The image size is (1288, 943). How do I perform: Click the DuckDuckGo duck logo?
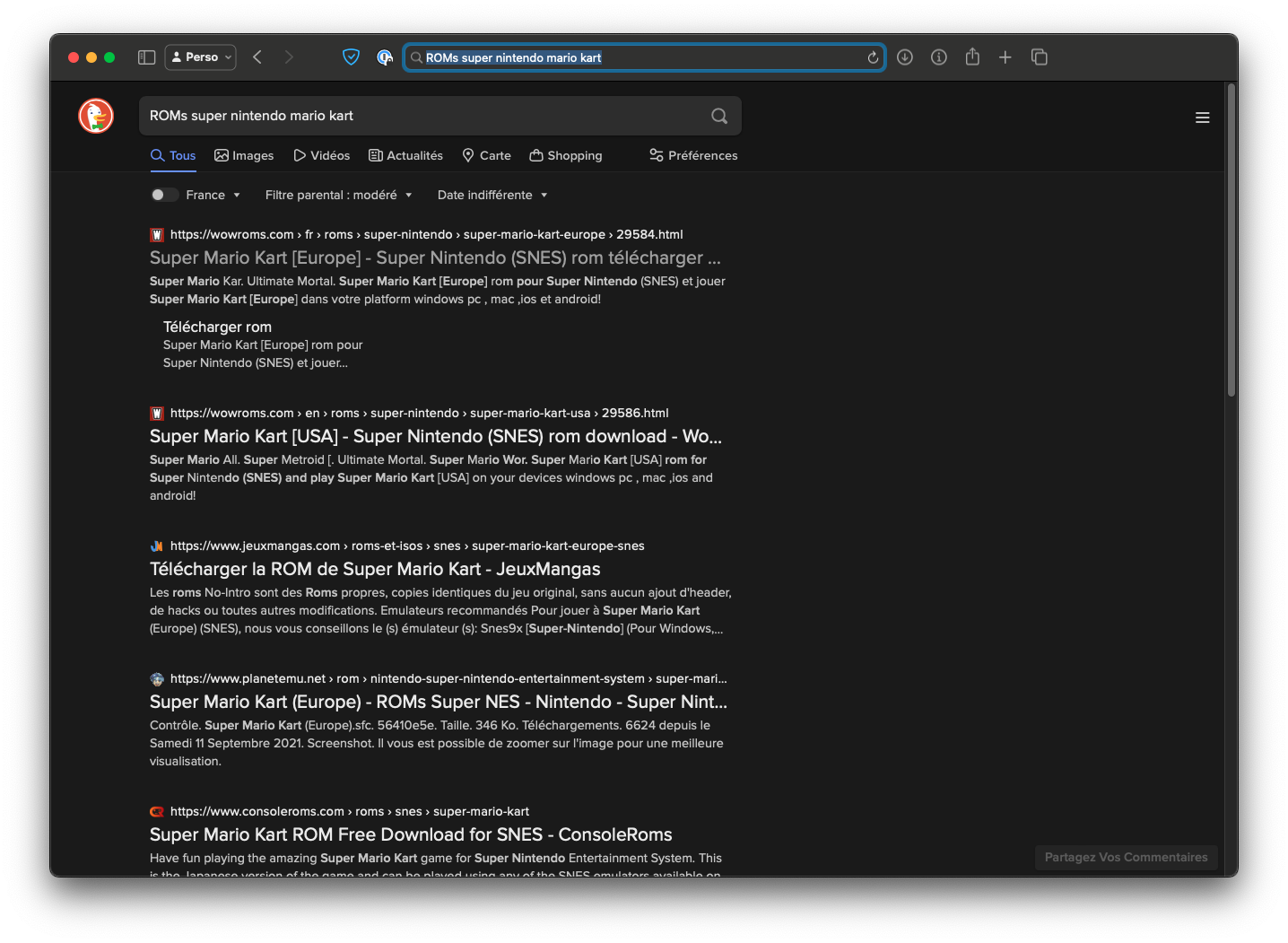(96, 116)
